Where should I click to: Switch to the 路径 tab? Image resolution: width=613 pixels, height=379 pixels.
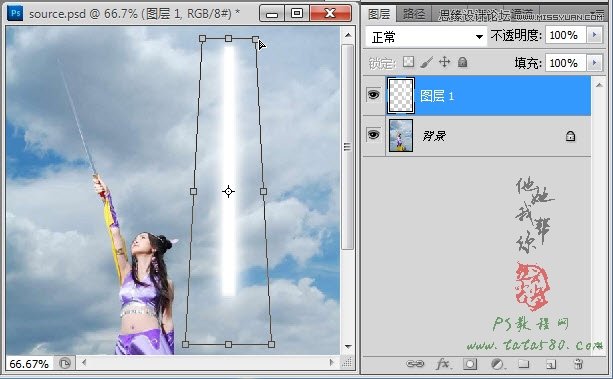(414, 14)
